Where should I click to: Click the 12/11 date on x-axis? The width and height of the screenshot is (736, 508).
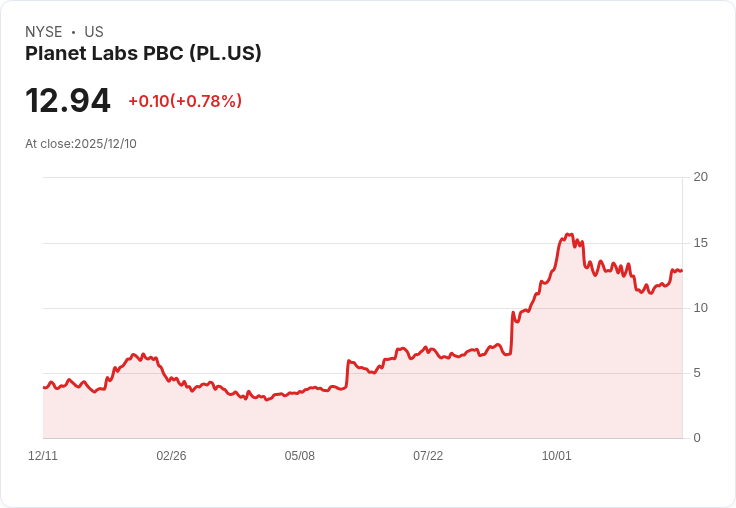coord(43,456)
